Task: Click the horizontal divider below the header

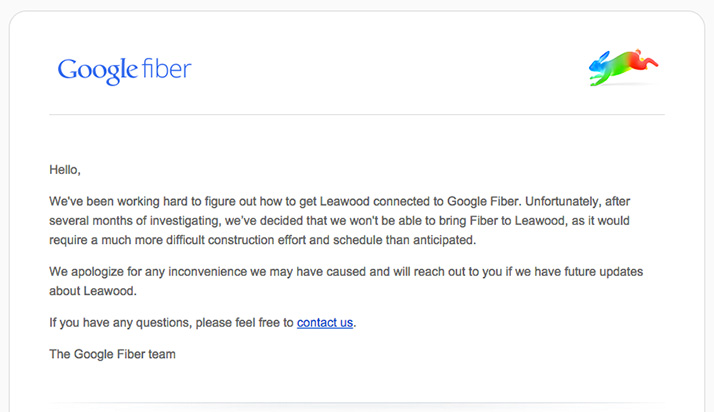Action: [356, 115]
